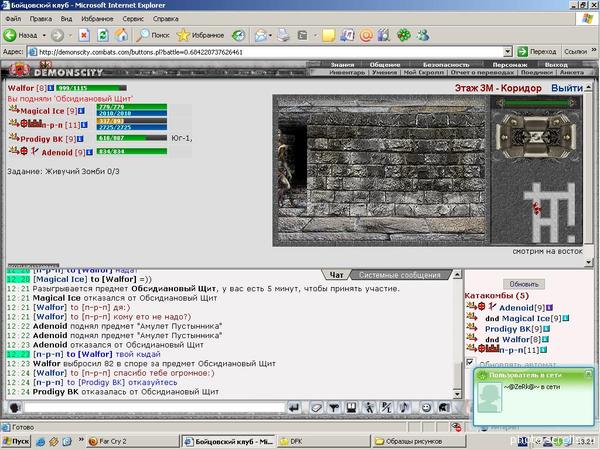
Task: Click the orange @ toolbar icon
Action: pyautogui.click(x=366, y=35)
